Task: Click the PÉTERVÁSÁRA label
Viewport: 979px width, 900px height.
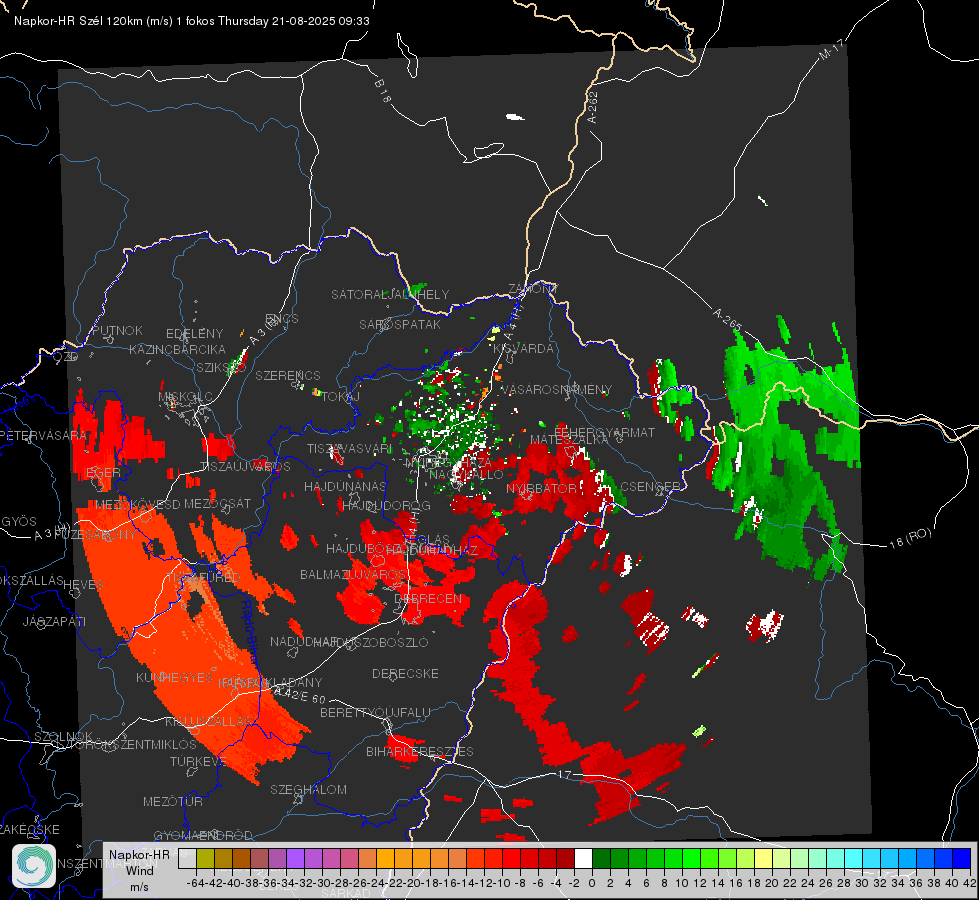Action: (x=43, y=435)
